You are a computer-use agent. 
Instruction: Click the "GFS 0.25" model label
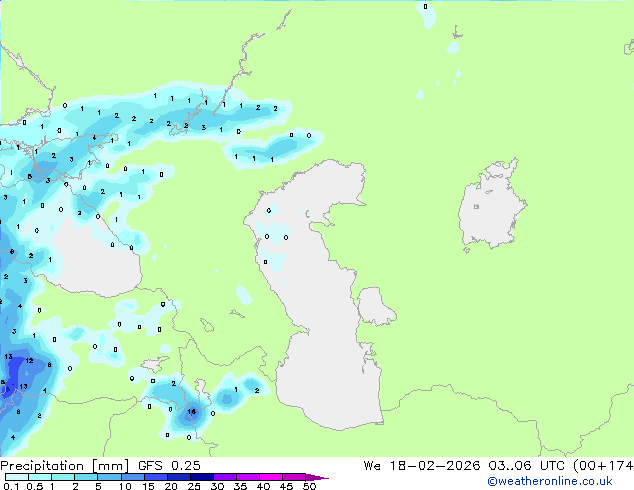click(x=169, y=466)
